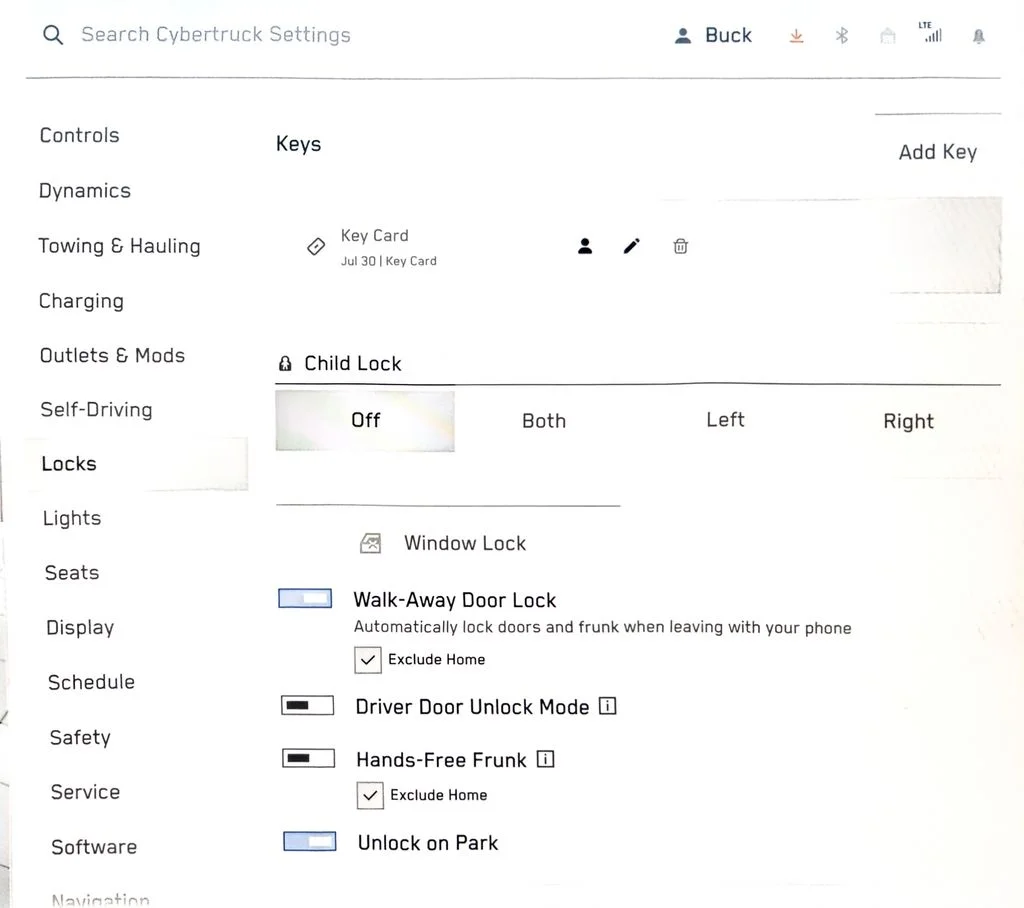
Task: Tap the Window Lock icon
Action: coord(370,543)
